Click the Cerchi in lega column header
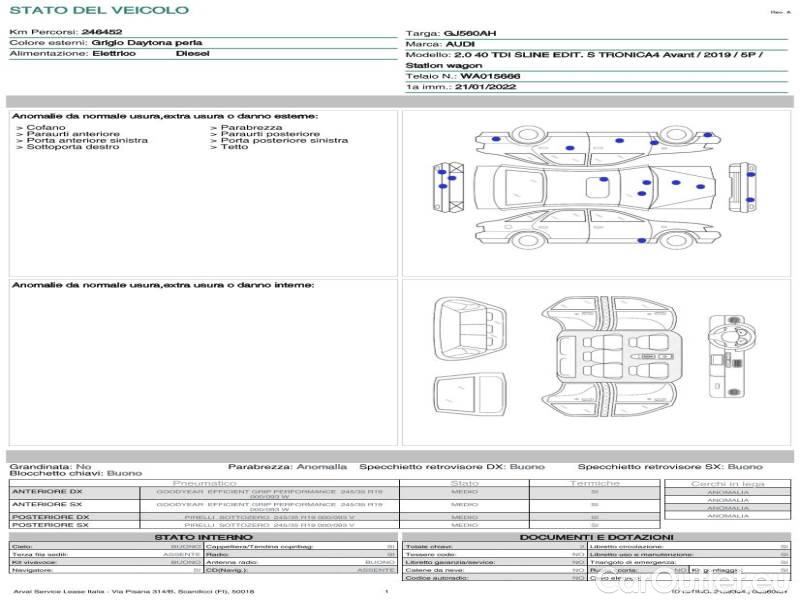 coord(727,483)
